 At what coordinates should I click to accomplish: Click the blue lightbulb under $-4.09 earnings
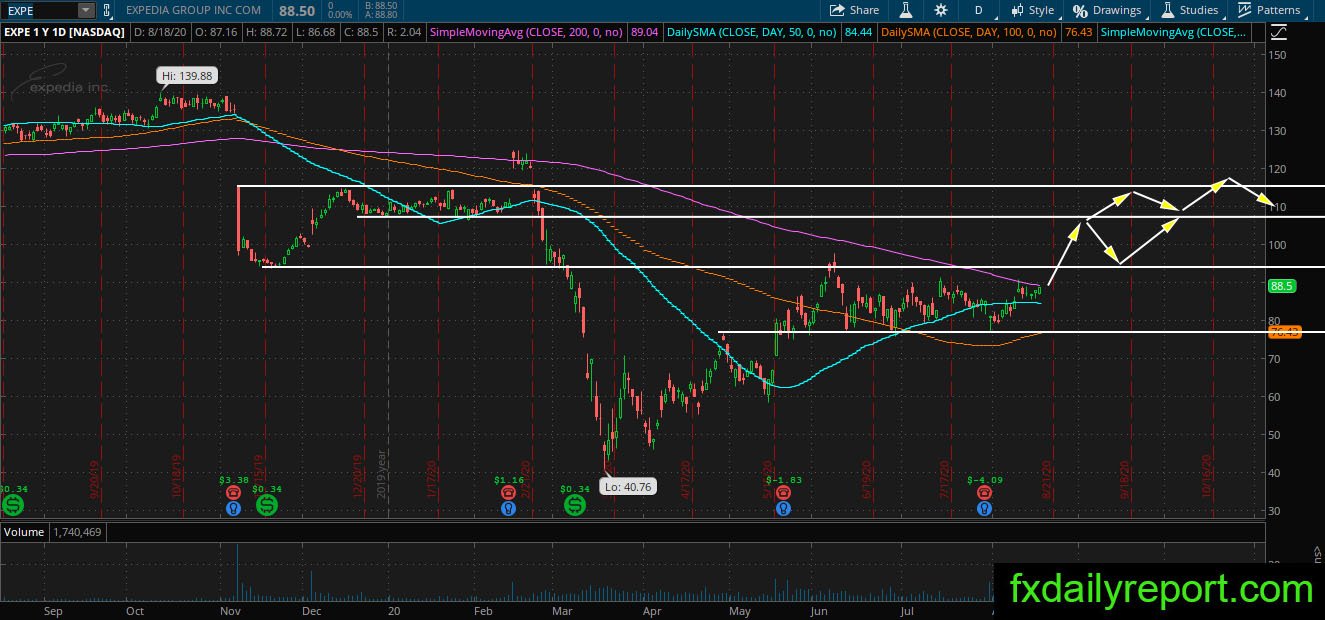[x=984, y=508]
